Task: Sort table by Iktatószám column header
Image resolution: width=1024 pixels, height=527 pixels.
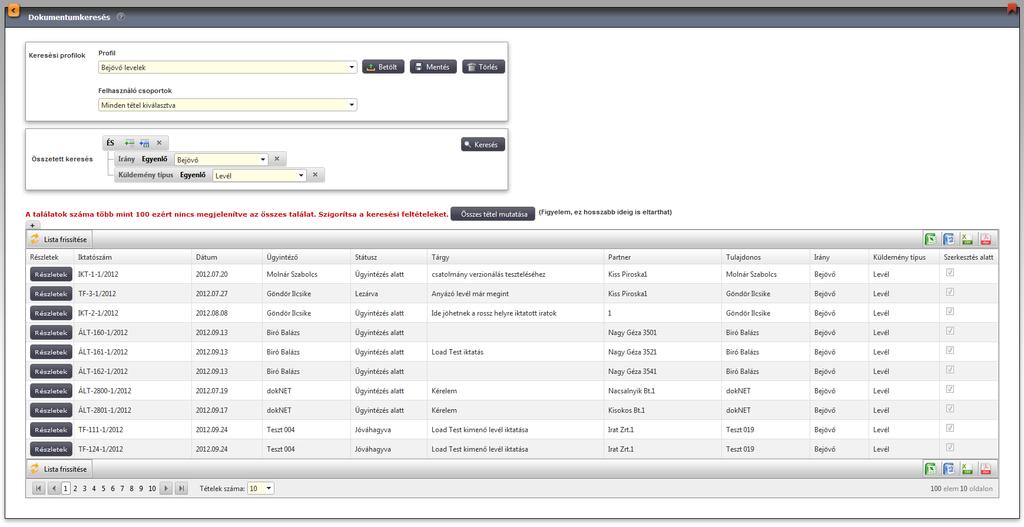Action: point(95,257)
